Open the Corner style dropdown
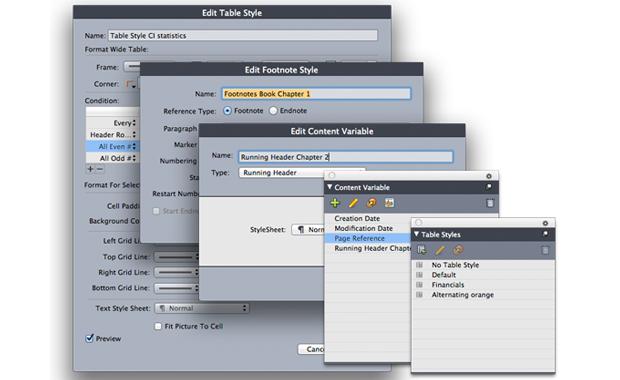Screen dimensions: 620x380 click(x=131, y=84)
